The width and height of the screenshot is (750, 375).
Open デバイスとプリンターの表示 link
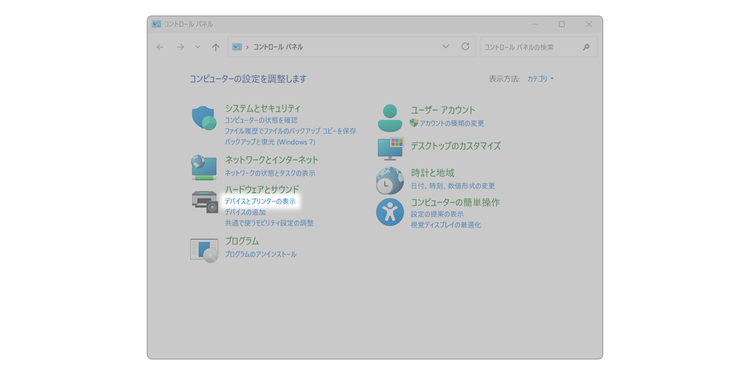(x=260, y=202)
